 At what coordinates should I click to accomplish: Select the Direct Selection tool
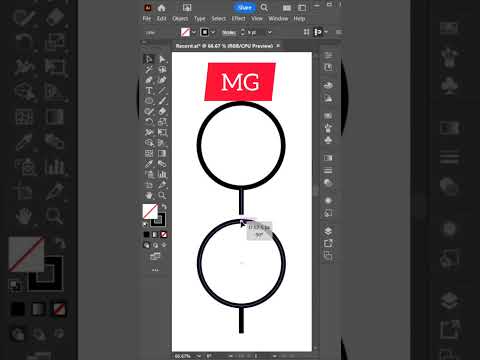(162, 59)
